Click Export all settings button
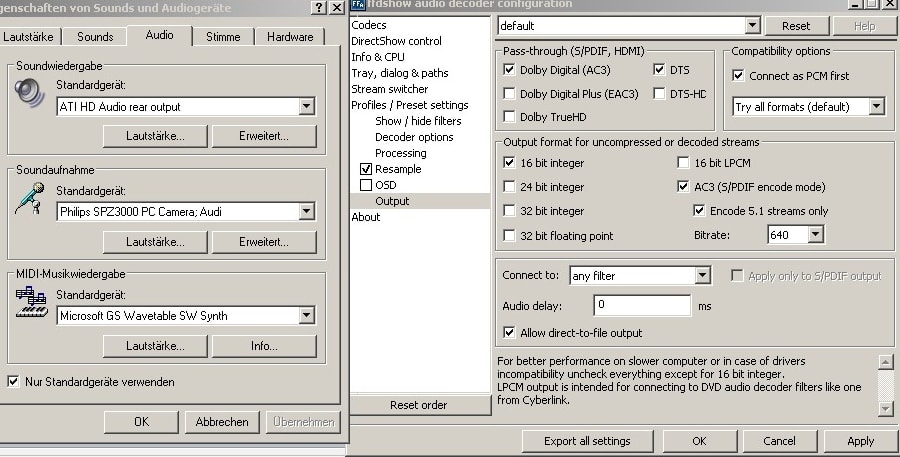 tap(586, 441)
